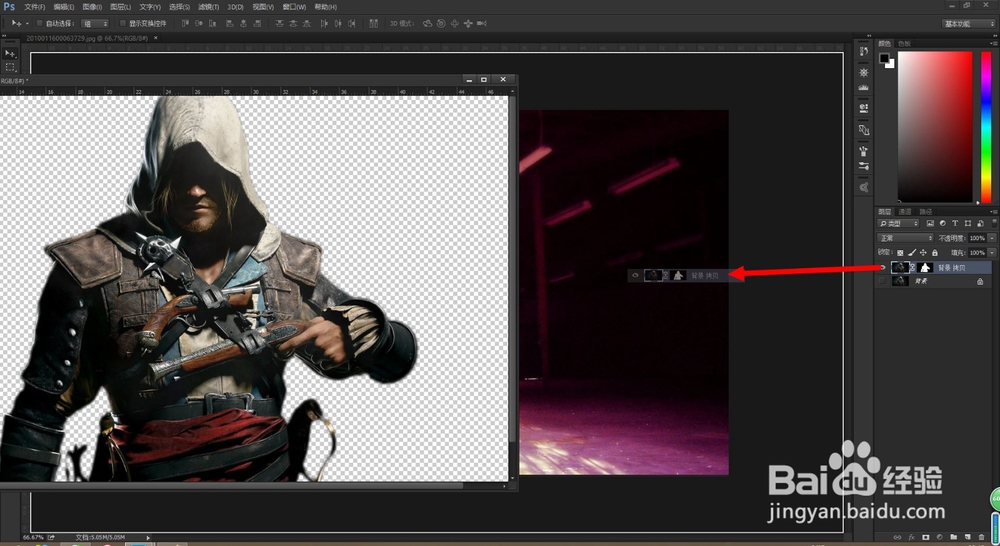Choose the 3D roll mode icon
Screen dimensions: 1000x546
pyautogui.click(x=441, y=23)
